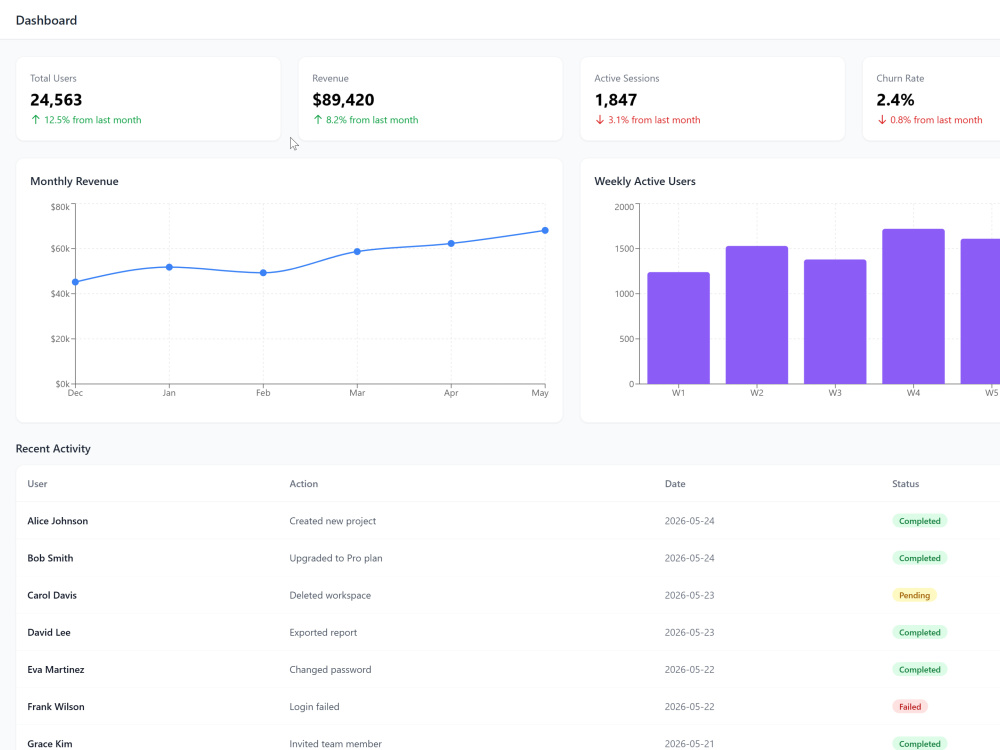This screenshot has width=1000, height=750.
Task: Select the Alice Johnson row name
Action: point(57,521)
